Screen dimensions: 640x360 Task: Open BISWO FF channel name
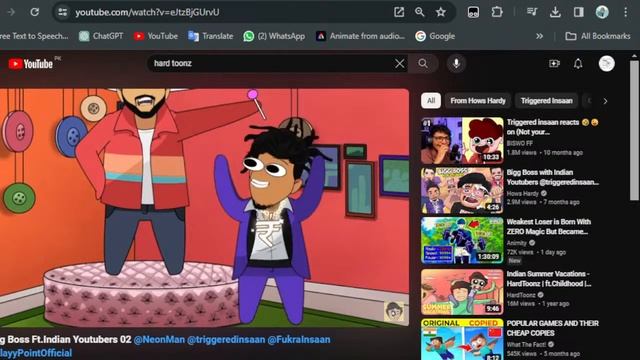click(x=520, y=143)
